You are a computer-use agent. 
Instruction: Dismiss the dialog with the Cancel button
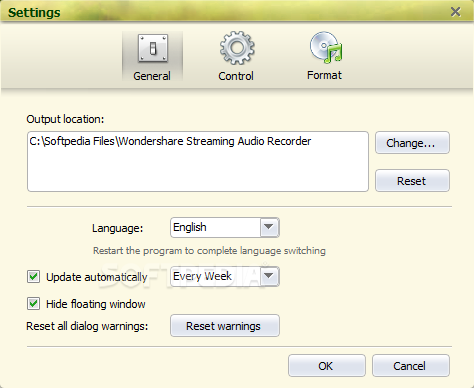coord(411,366)
